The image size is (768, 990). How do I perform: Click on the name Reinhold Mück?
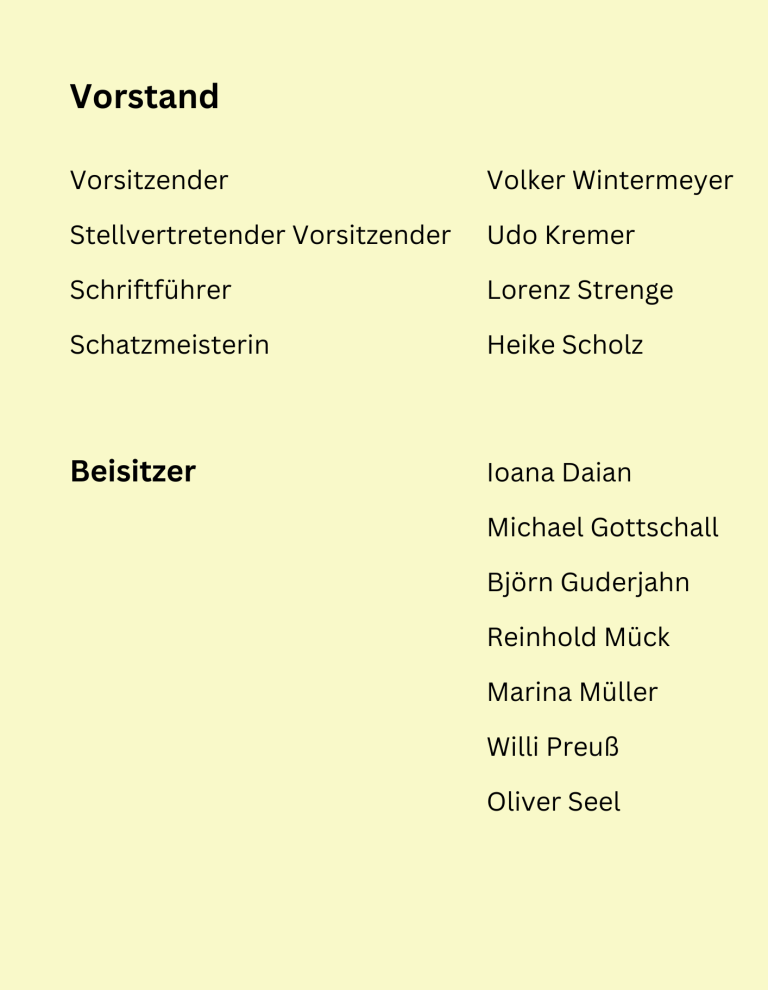(578, 638)
